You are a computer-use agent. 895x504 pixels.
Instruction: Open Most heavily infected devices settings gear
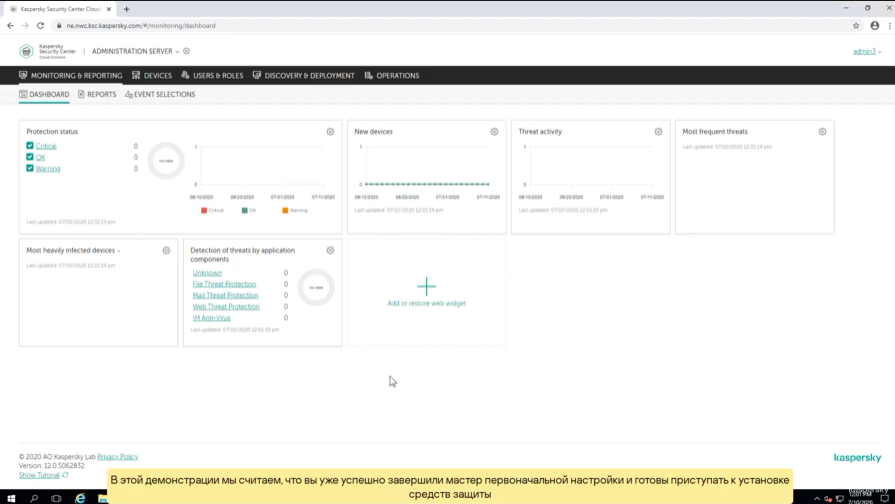pyautogui.click(x=166, y=251)
